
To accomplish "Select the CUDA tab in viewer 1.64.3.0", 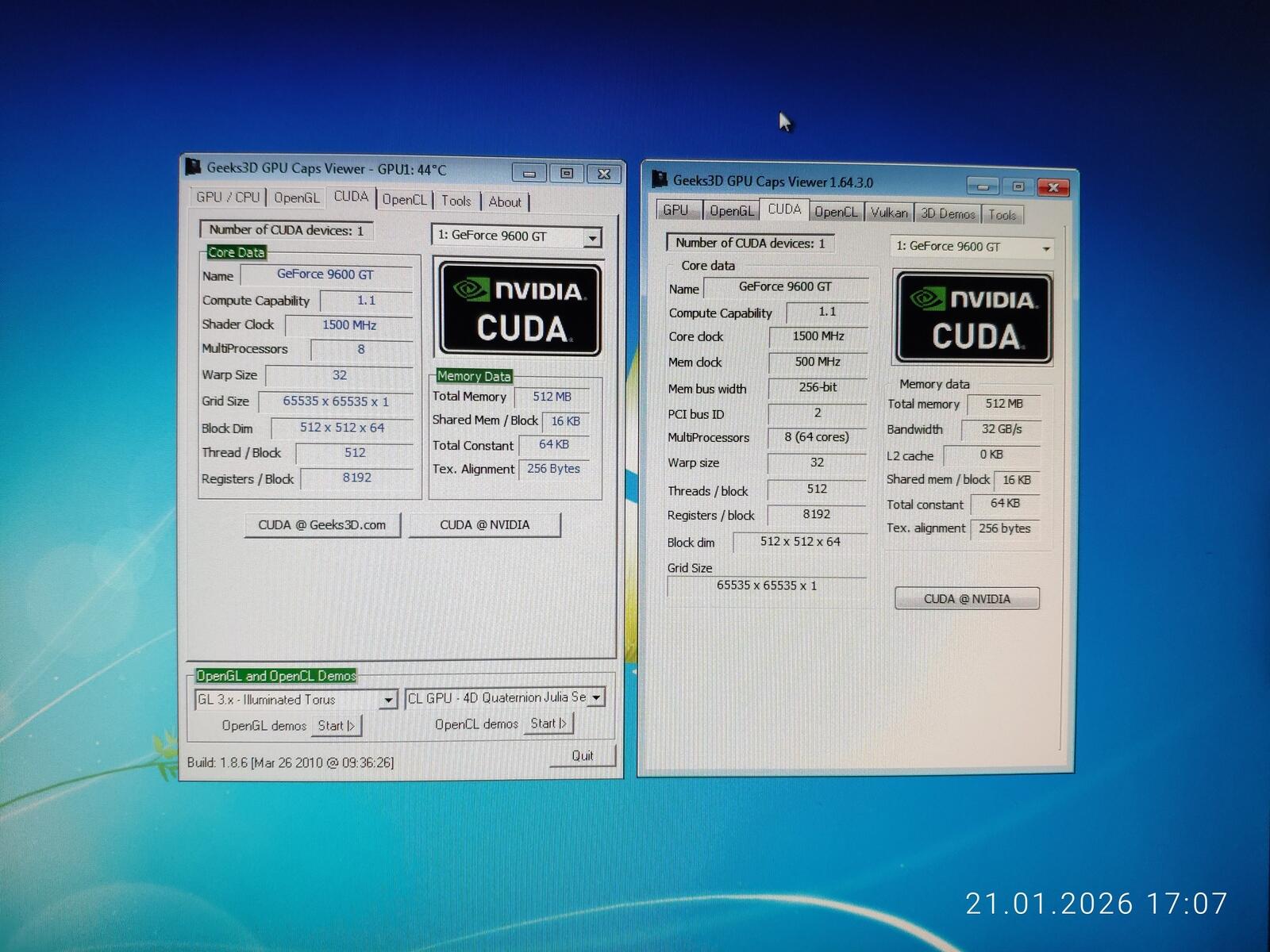I will click(784, 209).
